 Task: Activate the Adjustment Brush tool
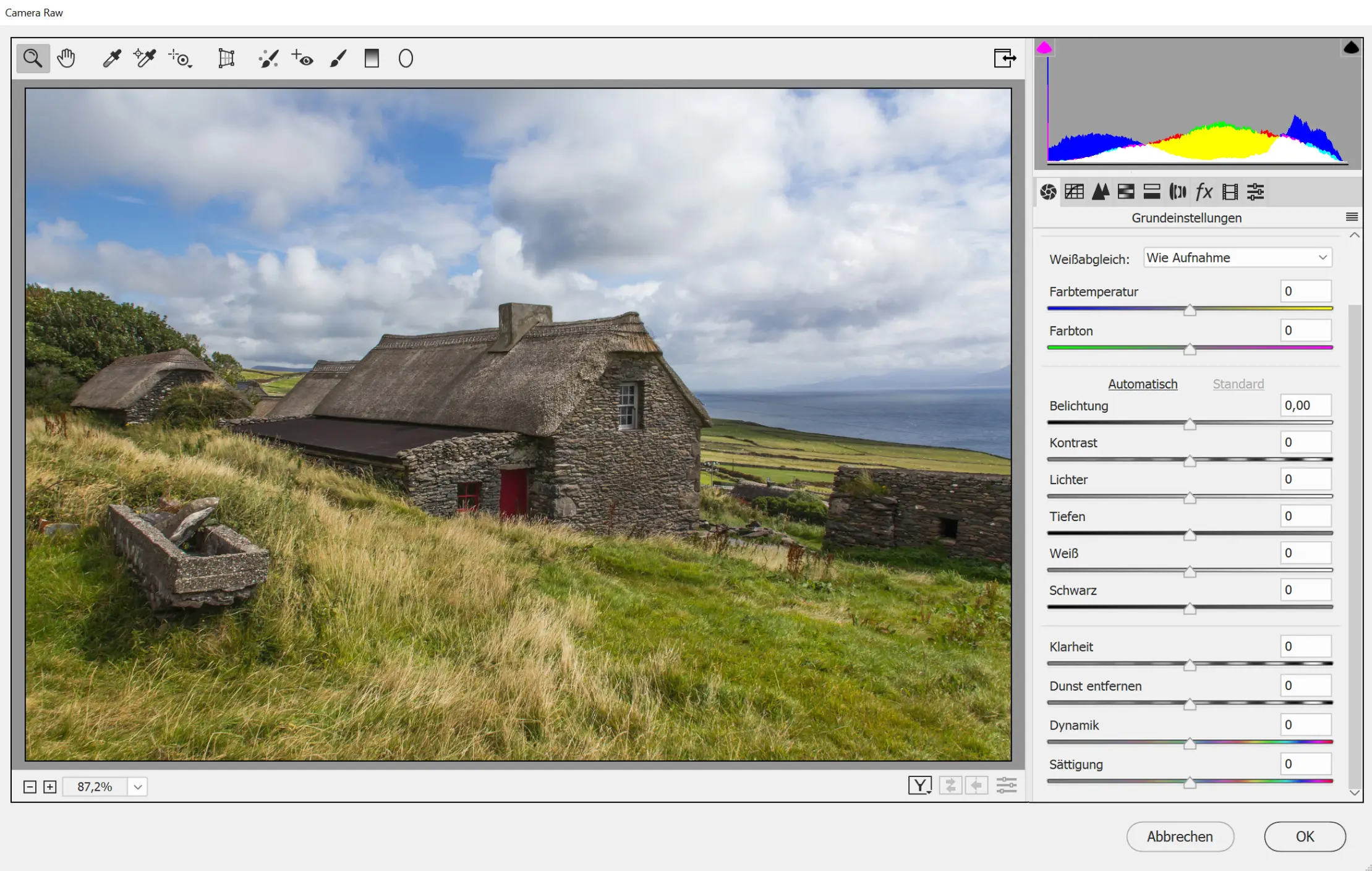338,59
